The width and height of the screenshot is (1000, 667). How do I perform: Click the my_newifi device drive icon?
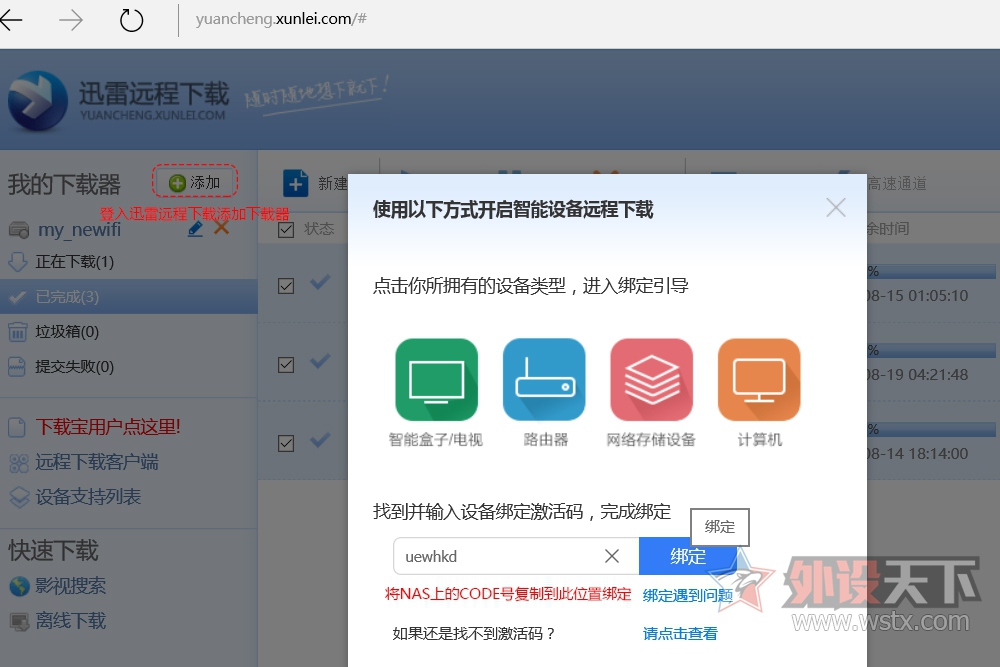click(19, 230)
